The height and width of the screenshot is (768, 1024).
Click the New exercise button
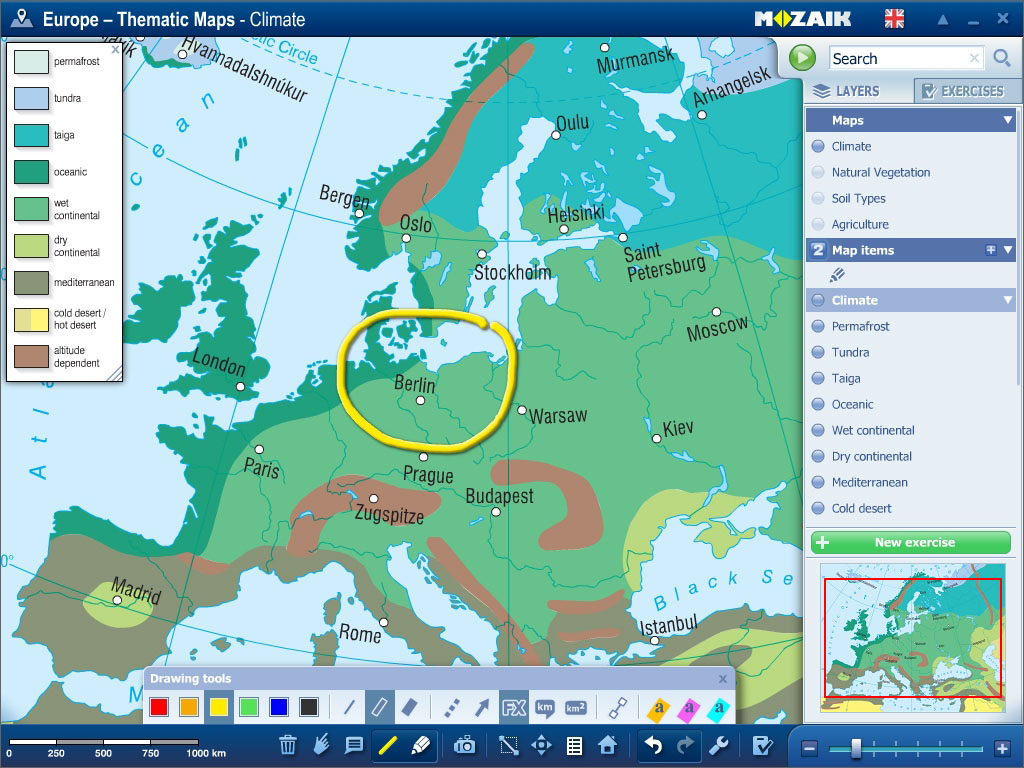tap(911, 542)
